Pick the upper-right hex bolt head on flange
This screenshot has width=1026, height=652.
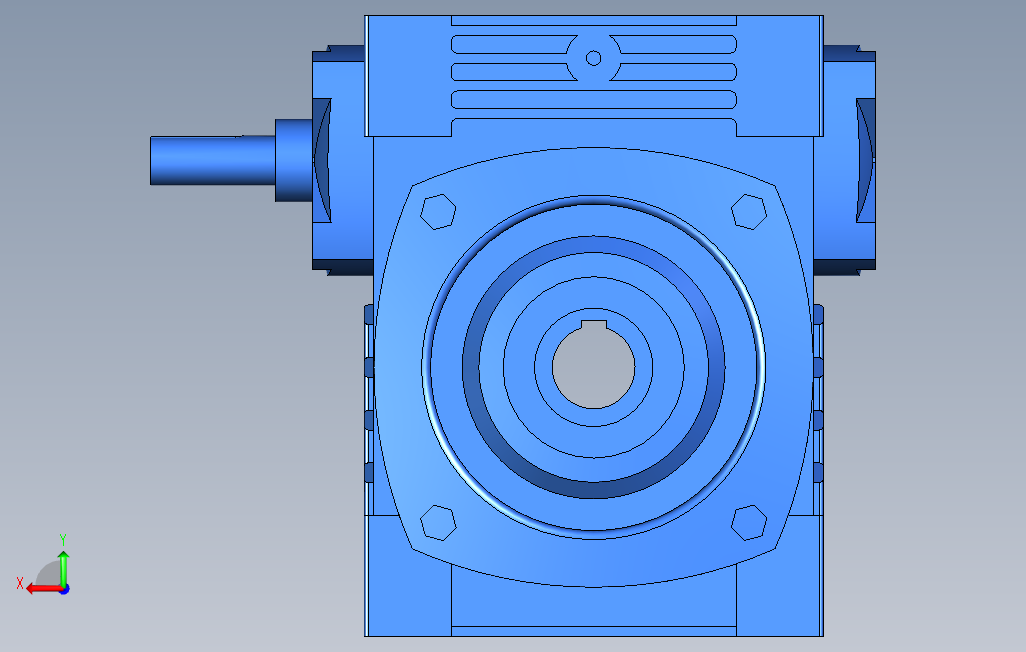(x=749, y=211)
